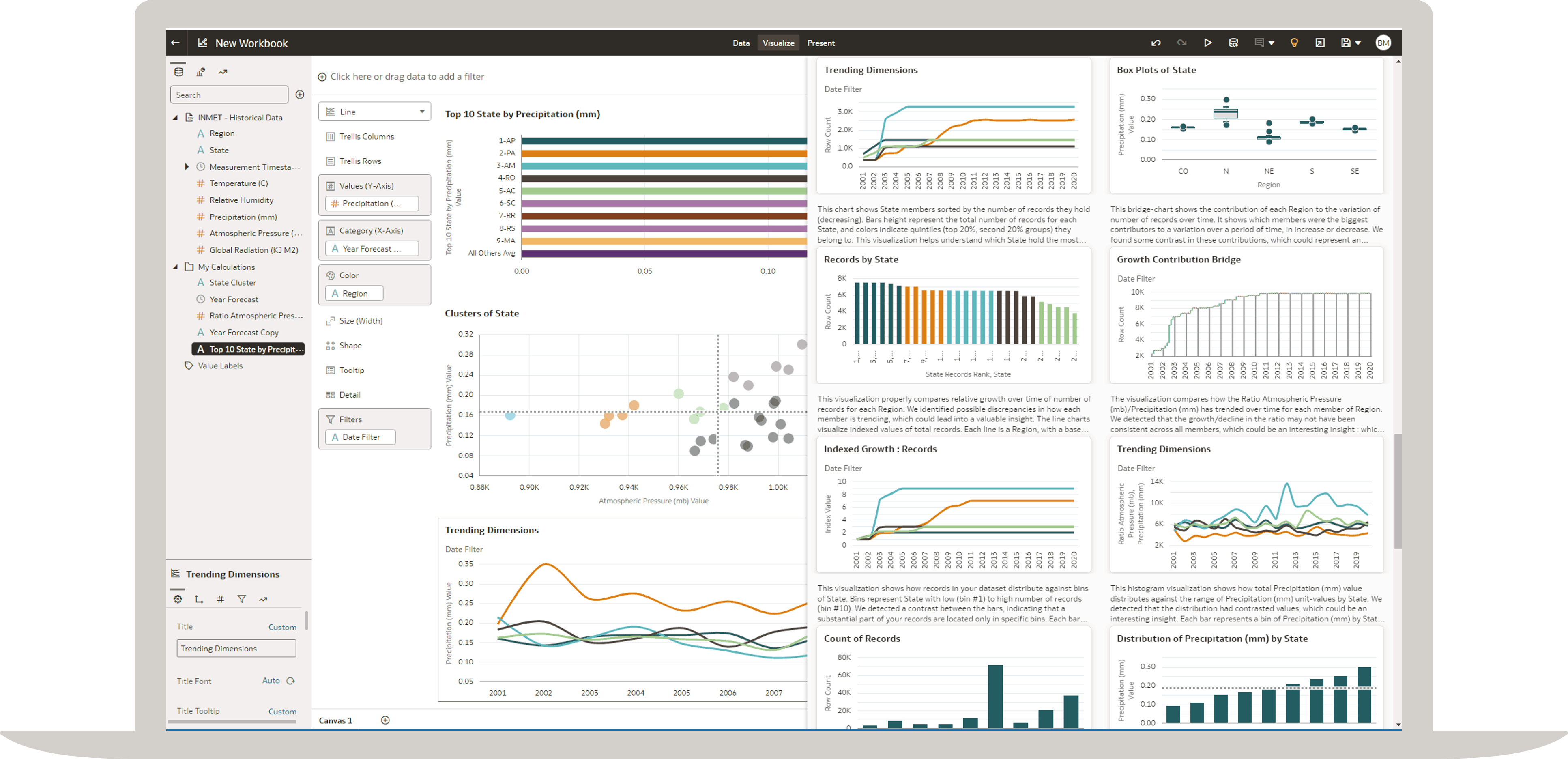Switch Title Tooltip to Custom
The width and height of the screenshot is (1568, 759).
click(x=282, y=711)
